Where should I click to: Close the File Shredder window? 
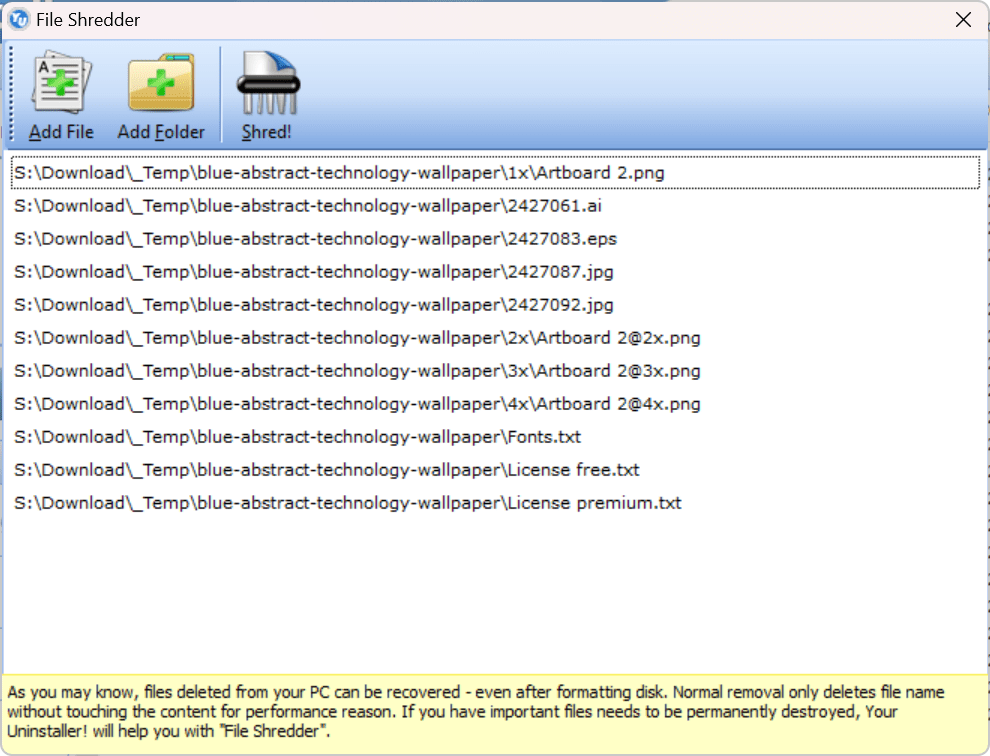click(963, 20)
